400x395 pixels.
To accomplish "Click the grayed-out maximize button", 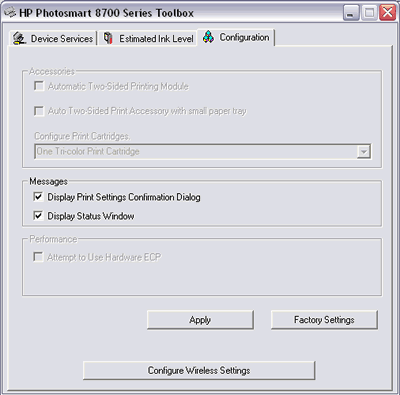I will click(369, 13).
